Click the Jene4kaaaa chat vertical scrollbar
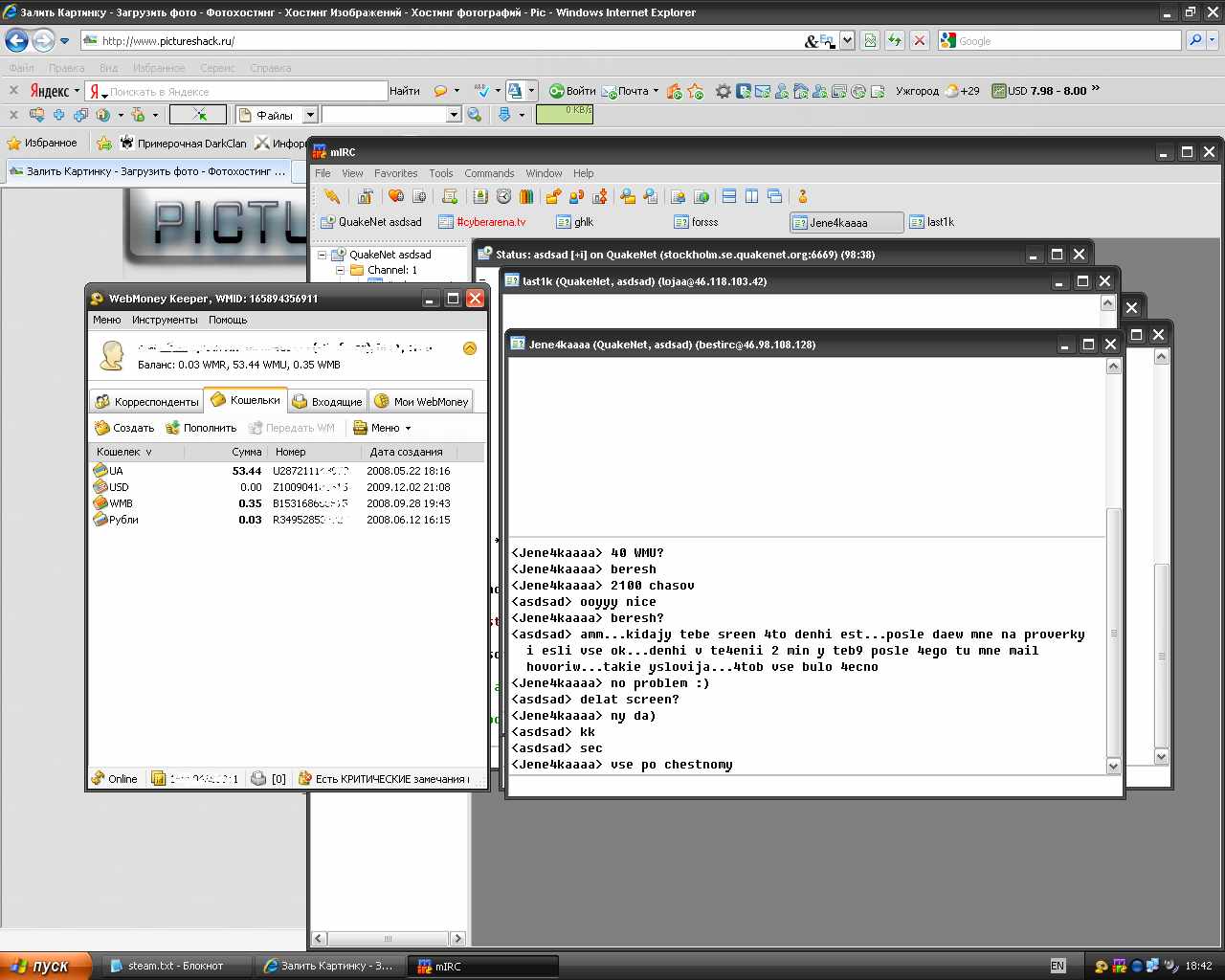Image resolution: width=1225 pixels, height=980 pixels. coord(1113,566)
